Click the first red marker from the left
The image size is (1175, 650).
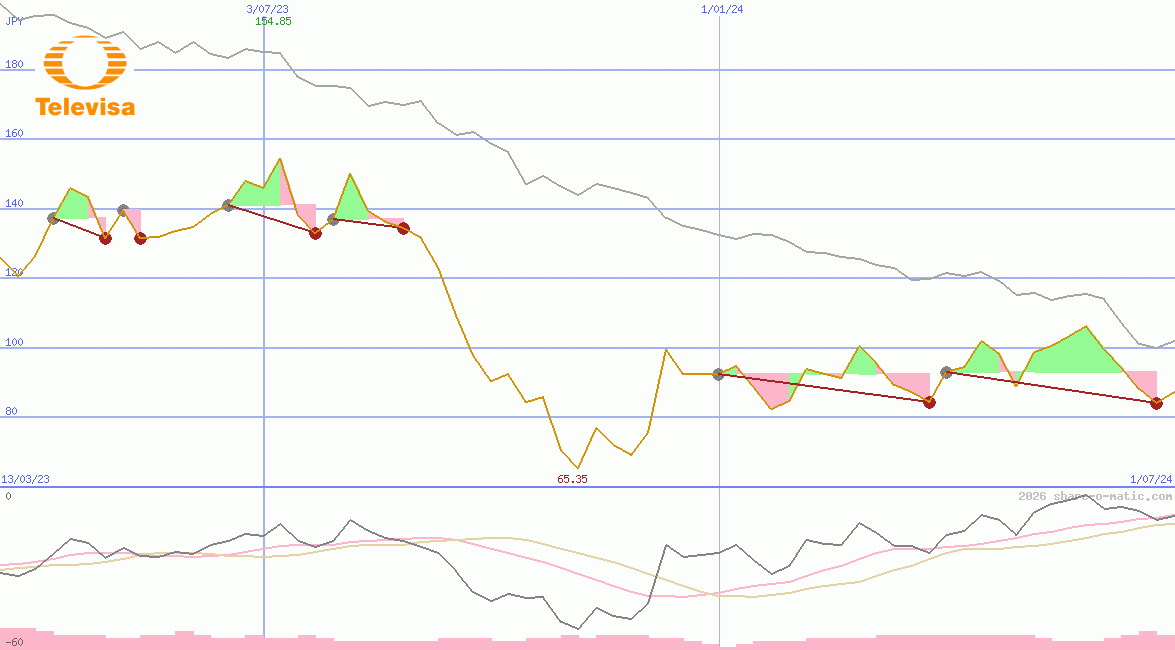click(x=105, y=238)
